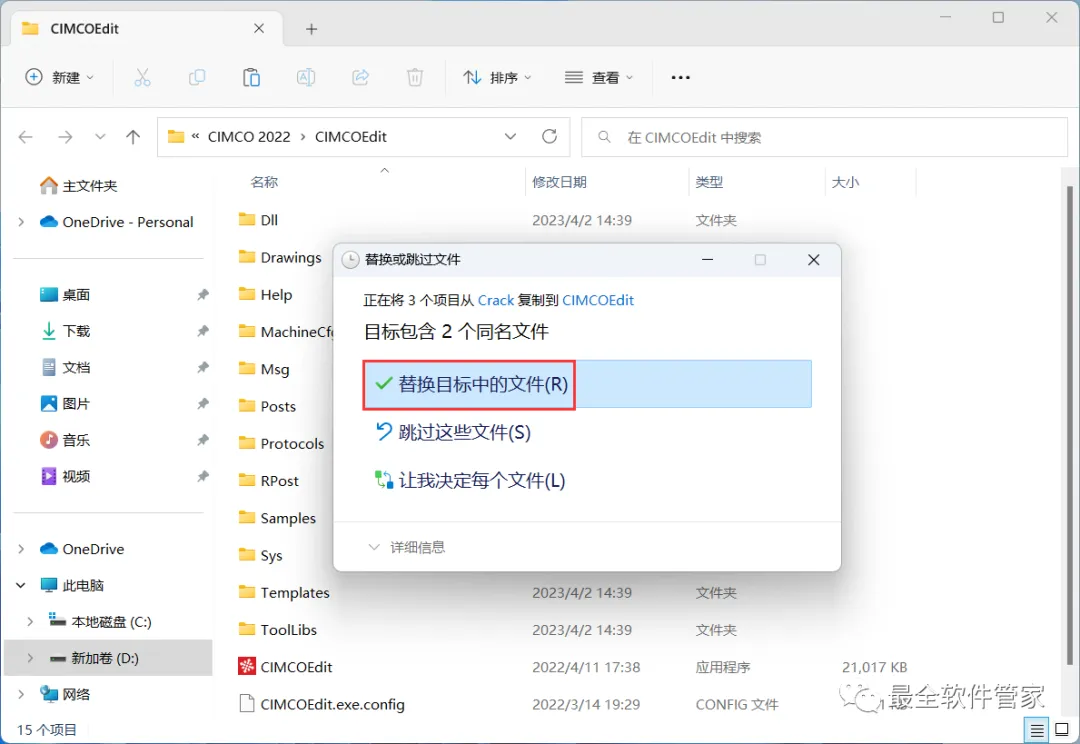Expand the 网络 node
1080x744 pixels.
pos(21,694)
